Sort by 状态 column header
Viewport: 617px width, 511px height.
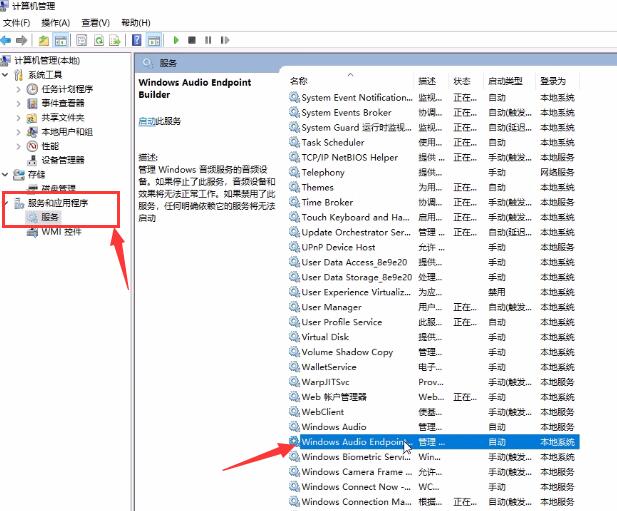462,81
